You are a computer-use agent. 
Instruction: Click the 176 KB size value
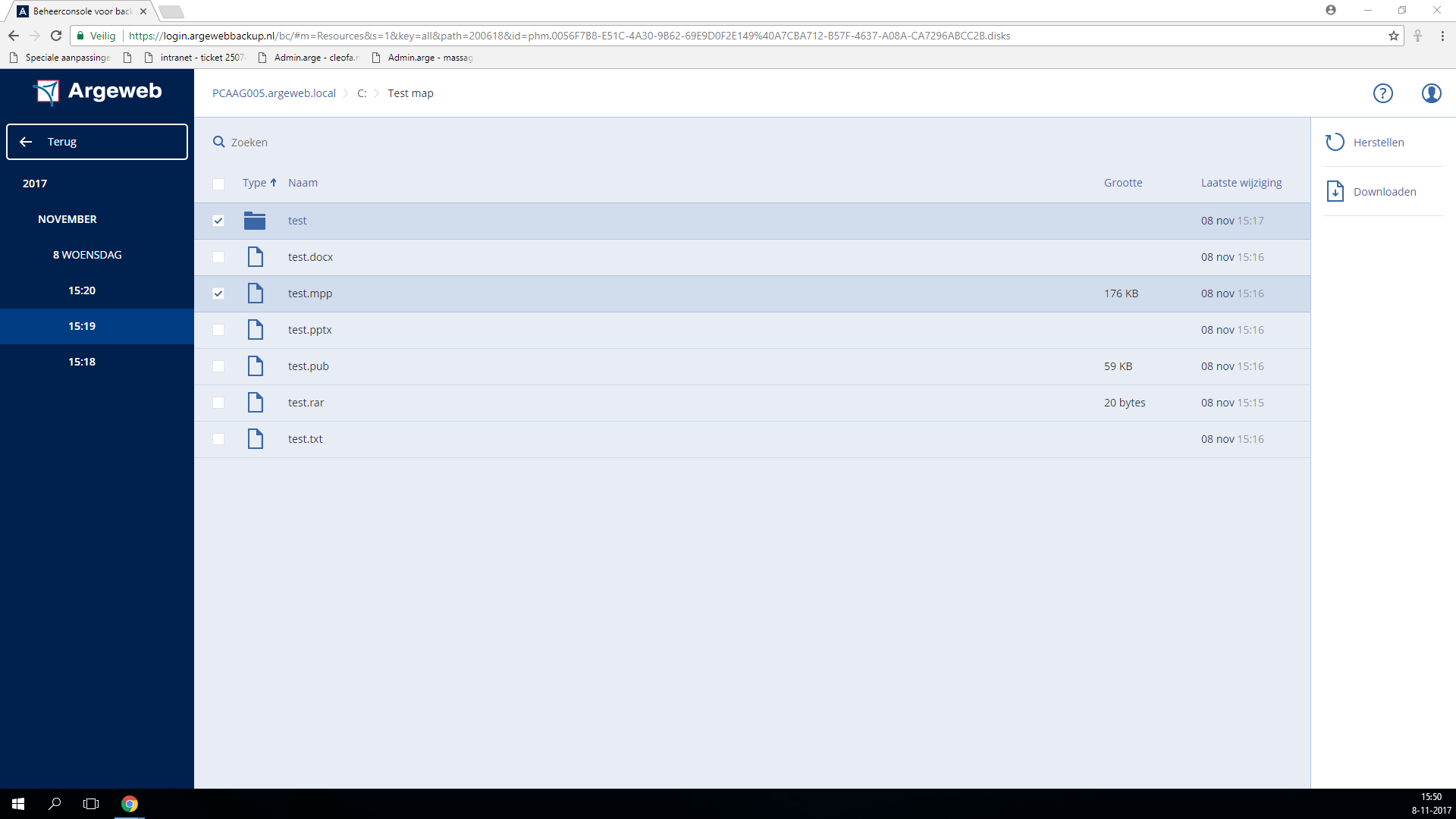[x=1121, y=293]
